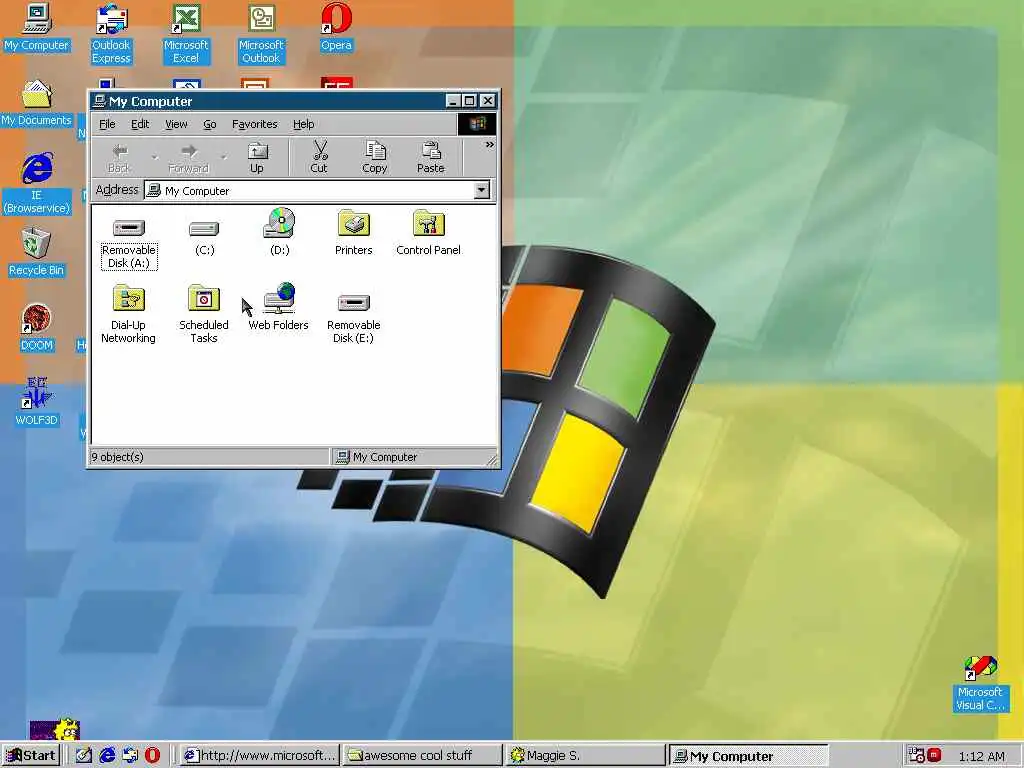Click the red system tray icon
This screenshot has width=1024, height=768.
click(x=934, y=755)
